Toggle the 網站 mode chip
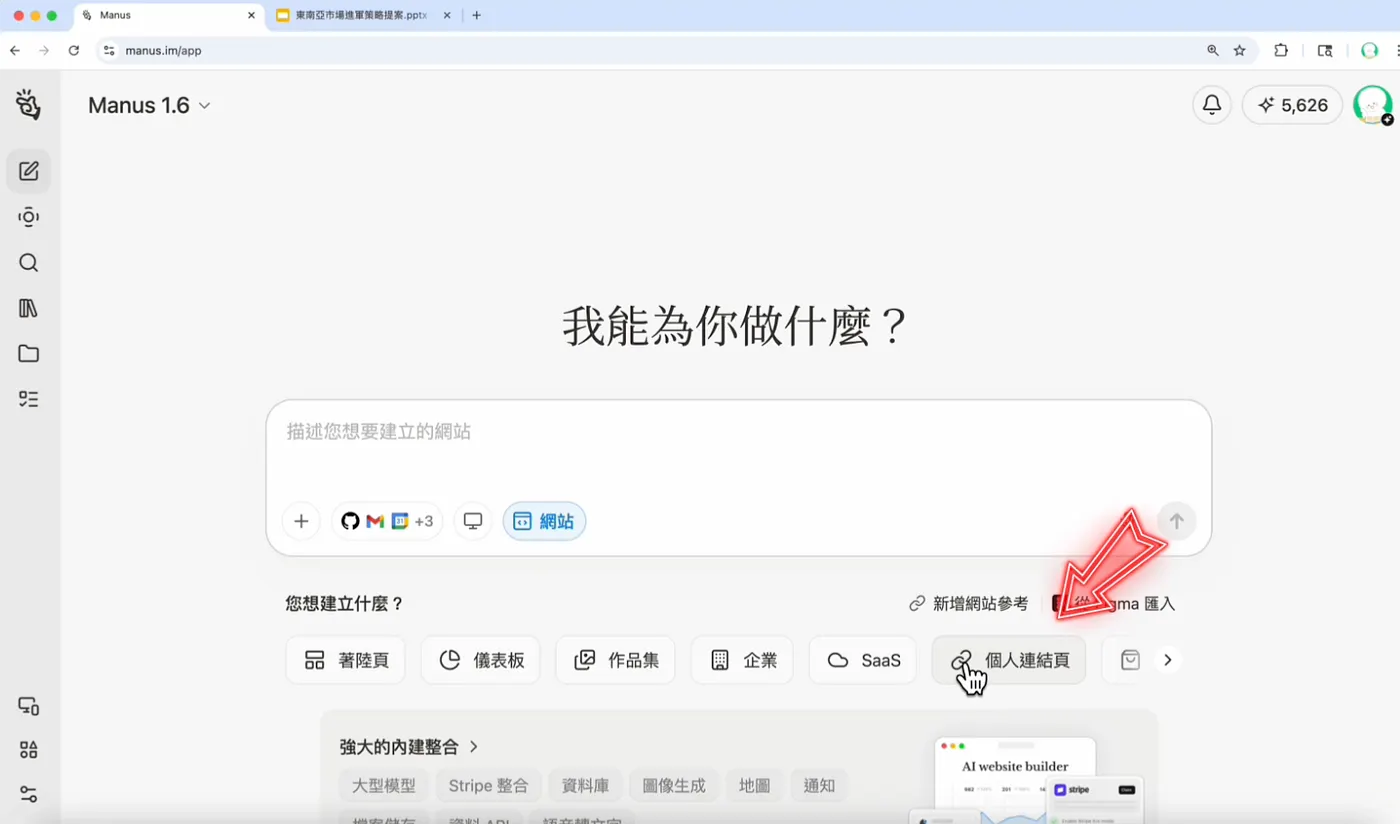The width and height of the screenshot is (1400, 824). (544, 521)
